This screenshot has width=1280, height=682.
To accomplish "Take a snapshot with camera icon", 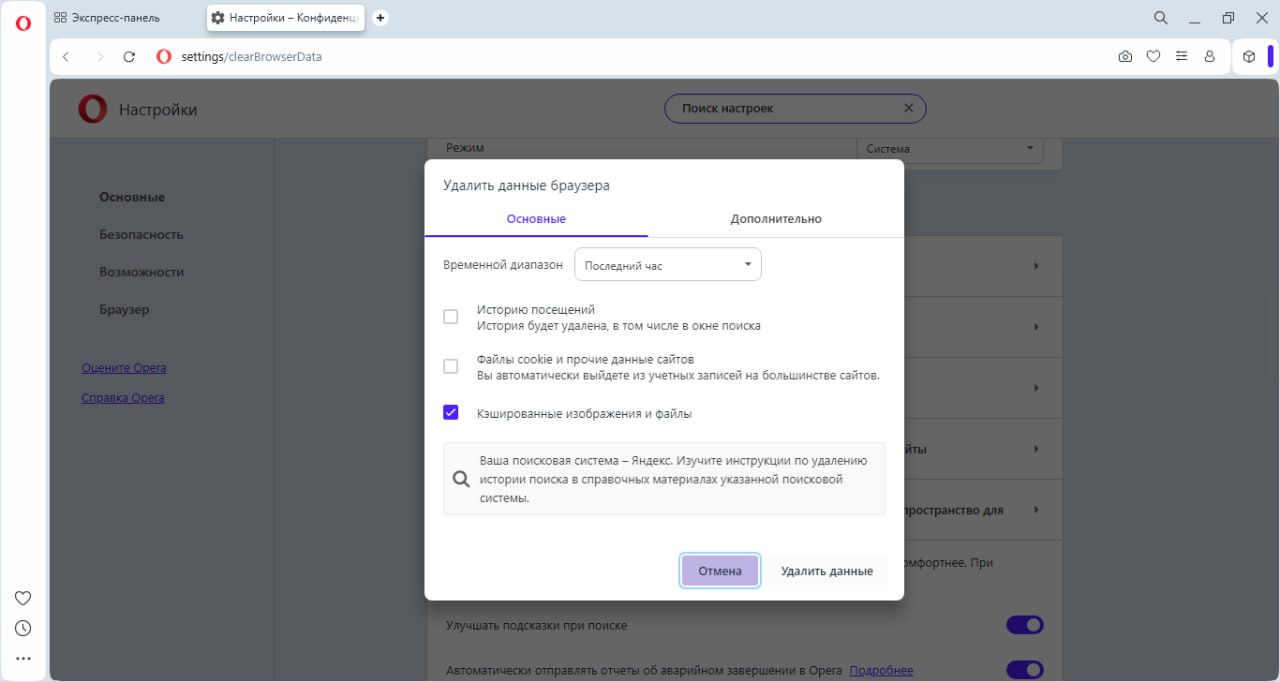I will (x=1125, y=57).
